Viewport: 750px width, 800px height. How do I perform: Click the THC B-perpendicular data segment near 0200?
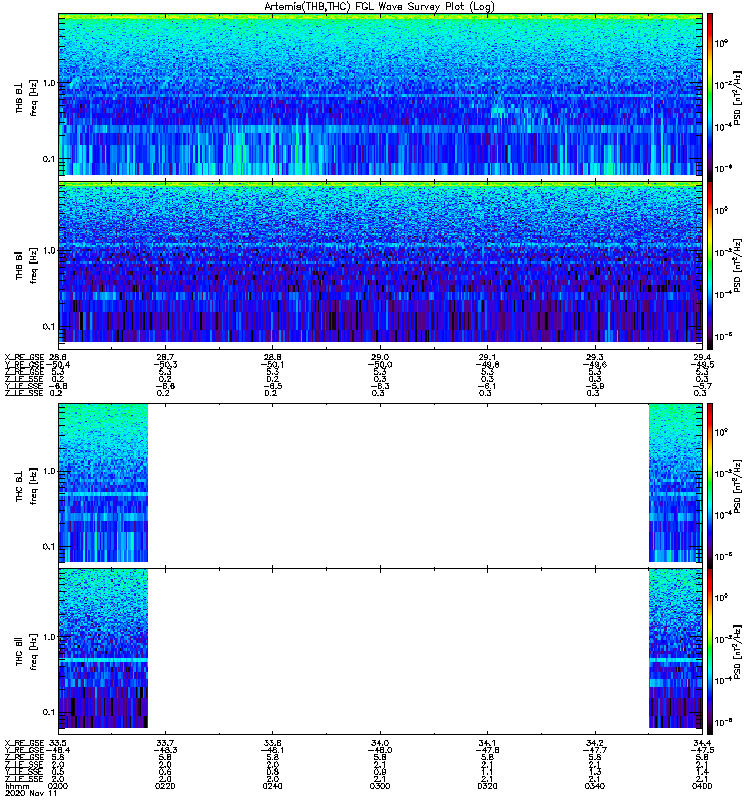pos(103,483)
